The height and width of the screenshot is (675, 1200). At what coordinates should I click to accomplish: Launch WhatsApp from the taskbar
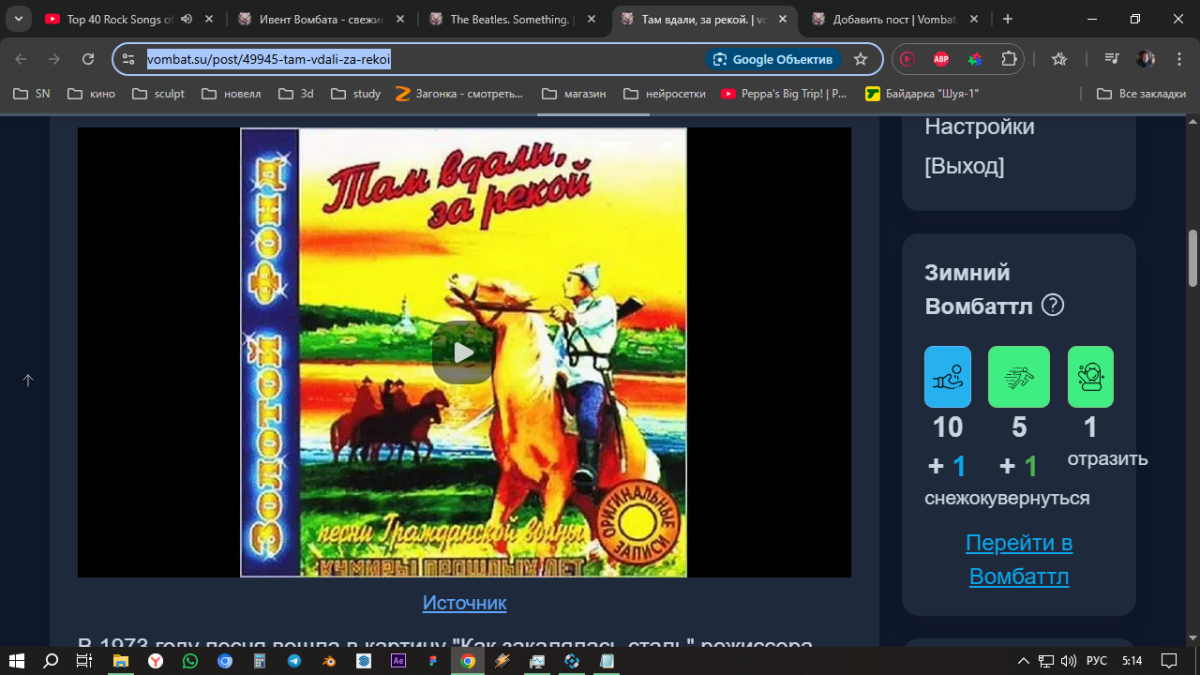[x=190, y=661]
